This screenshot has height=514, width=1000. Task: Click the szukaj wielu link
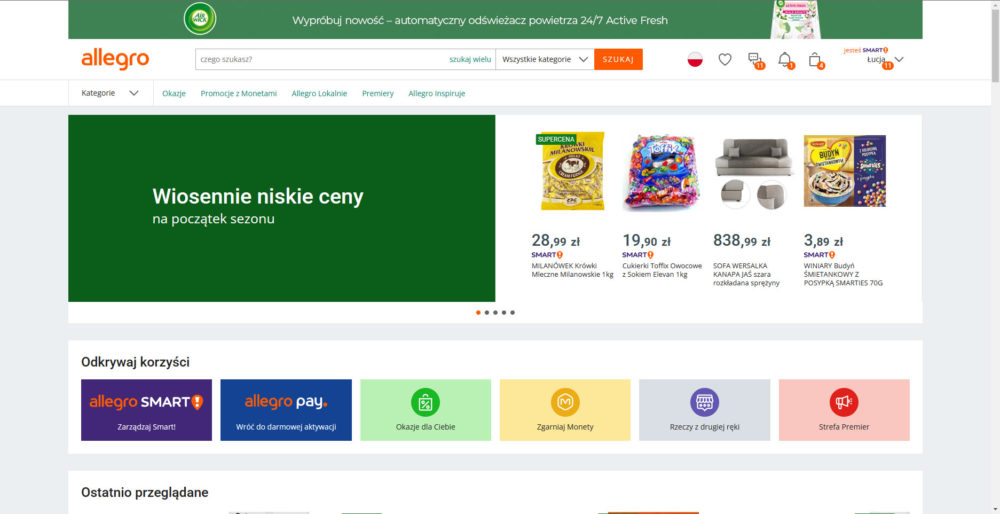(x=470, y=59)
